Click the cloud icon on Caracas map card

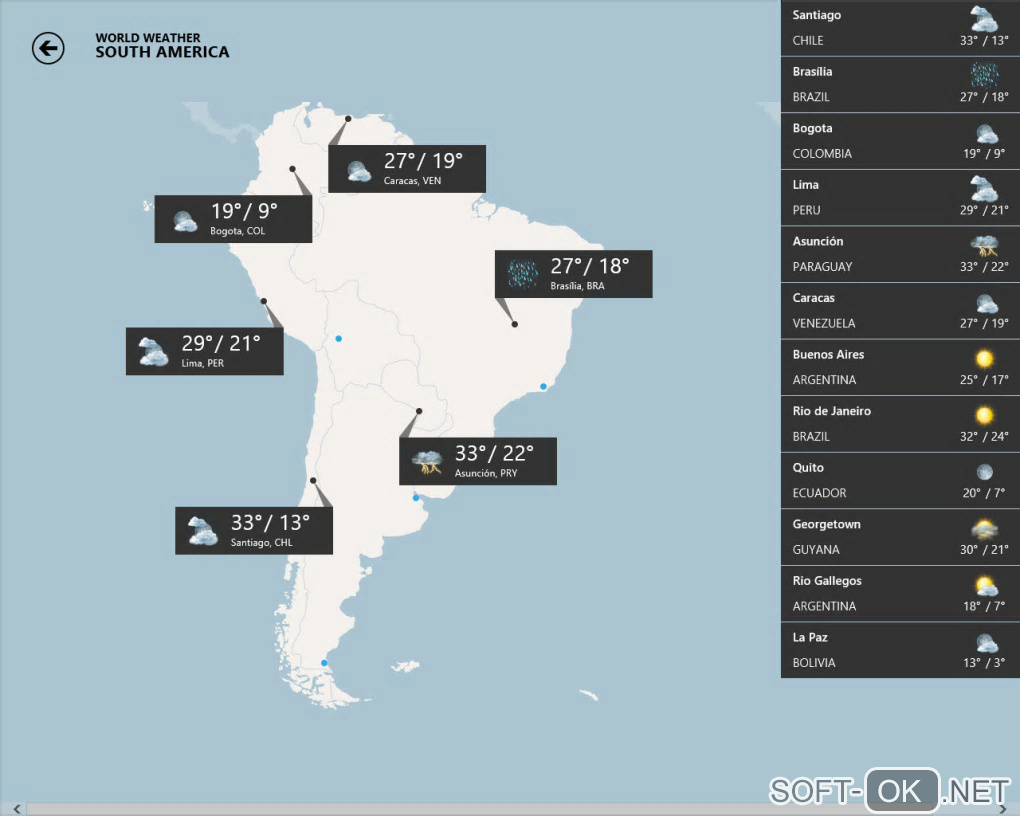[x=358, y=170]
